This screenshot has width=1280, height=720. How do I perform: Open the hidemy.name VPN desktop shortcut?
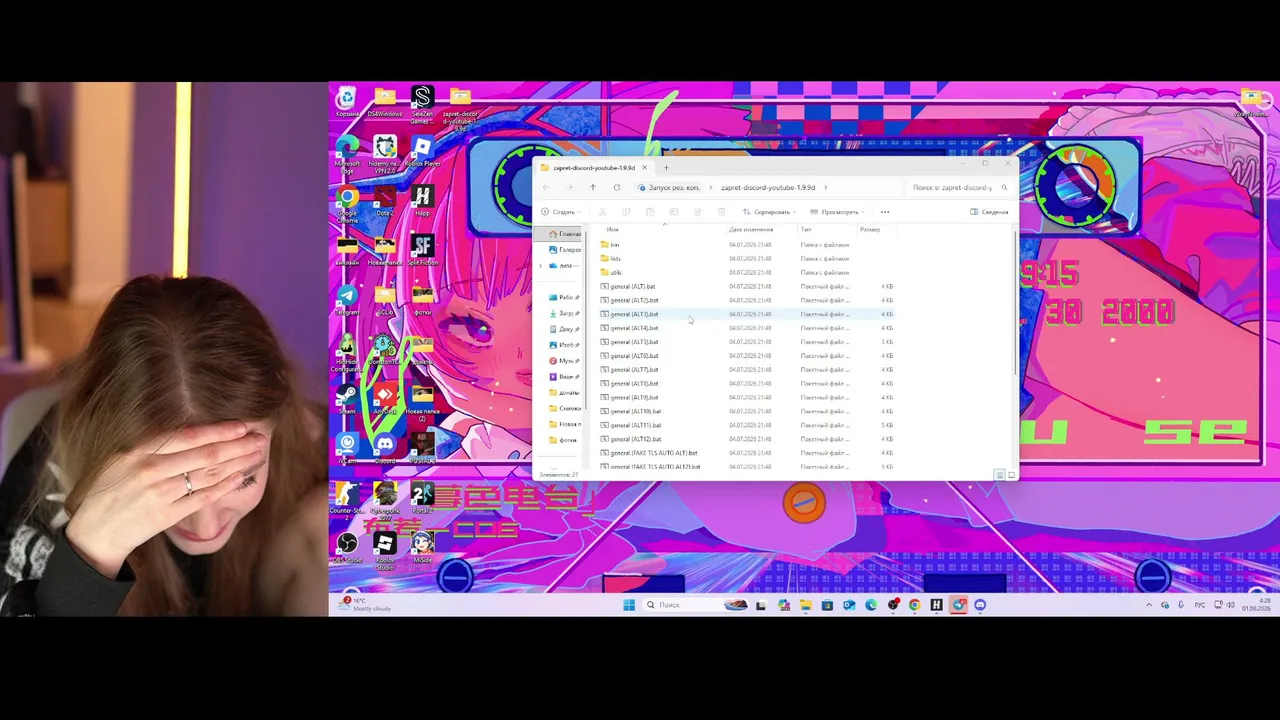click(x=385, y=155)
